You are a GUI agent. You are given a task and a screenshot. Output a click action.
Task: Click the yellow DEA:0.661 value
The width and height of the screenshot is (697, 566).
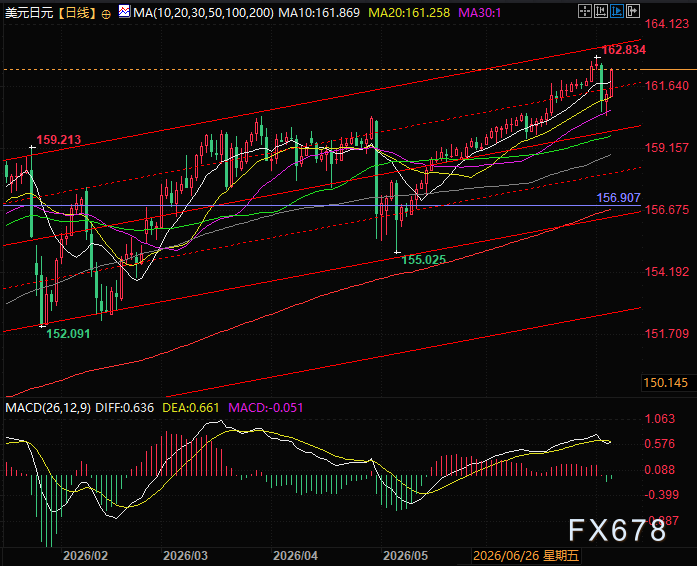[191, 408]
